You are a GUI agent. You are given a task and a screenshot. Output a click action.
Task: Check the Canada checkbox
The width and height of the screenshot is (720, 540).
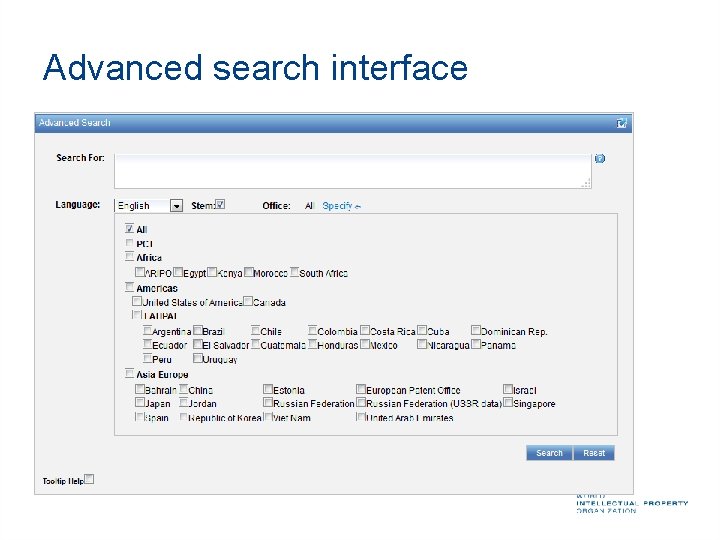coord(248,301)
